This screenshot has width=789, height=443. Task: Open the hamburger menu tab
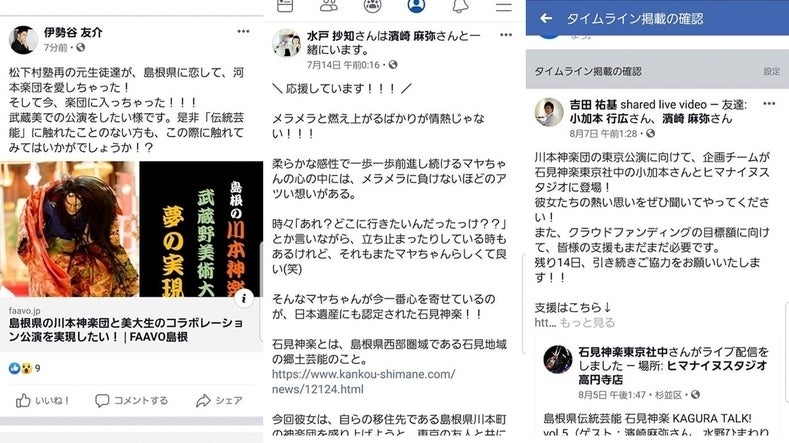coord(504,7)
